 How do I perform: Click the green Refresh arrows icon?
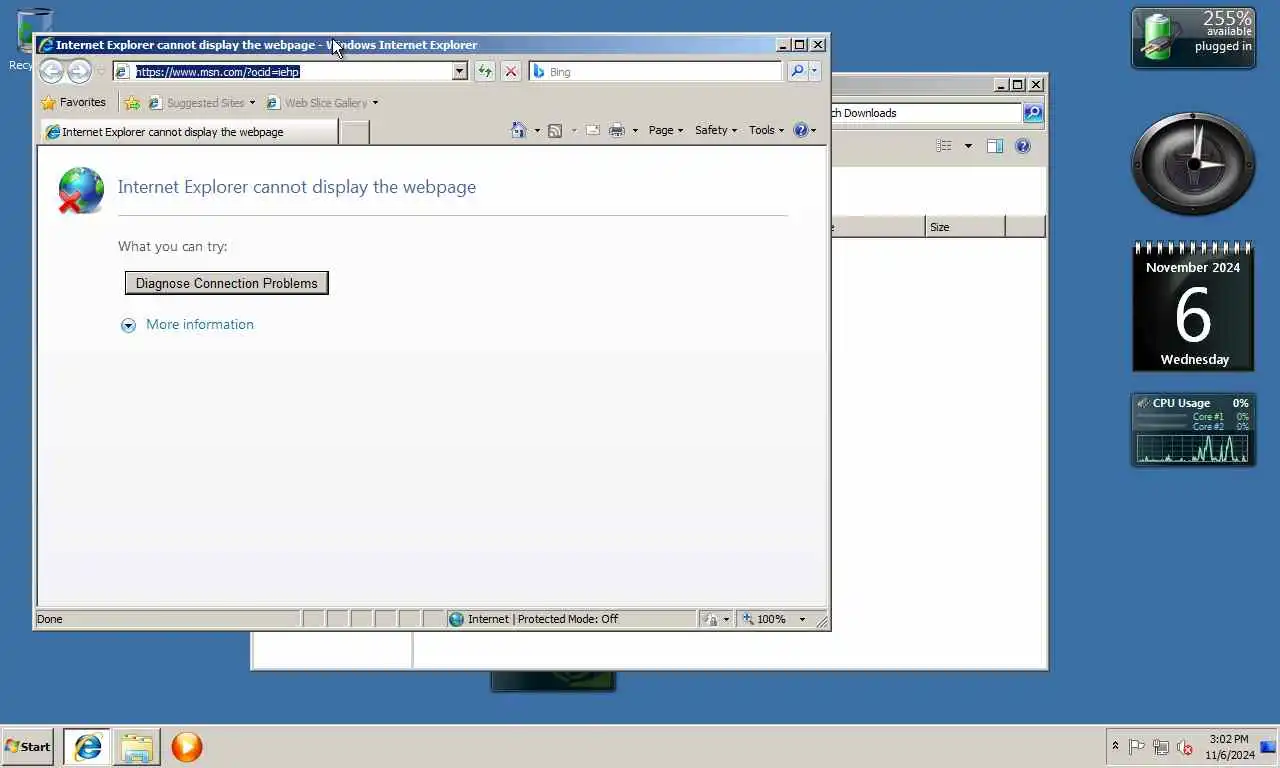coord(484,71)
